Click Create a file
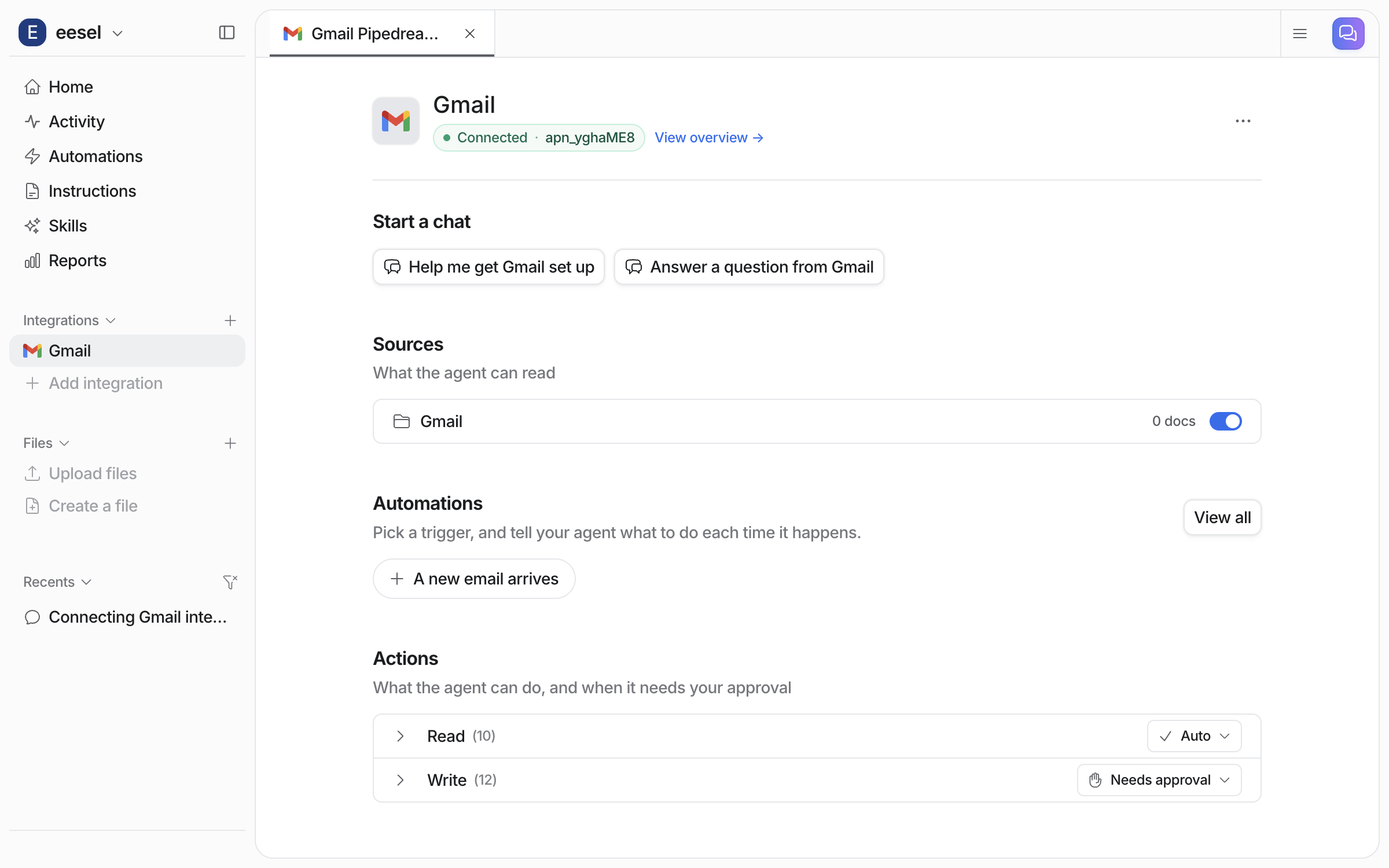Screen dimensions: 1389x868 [127, 506]
